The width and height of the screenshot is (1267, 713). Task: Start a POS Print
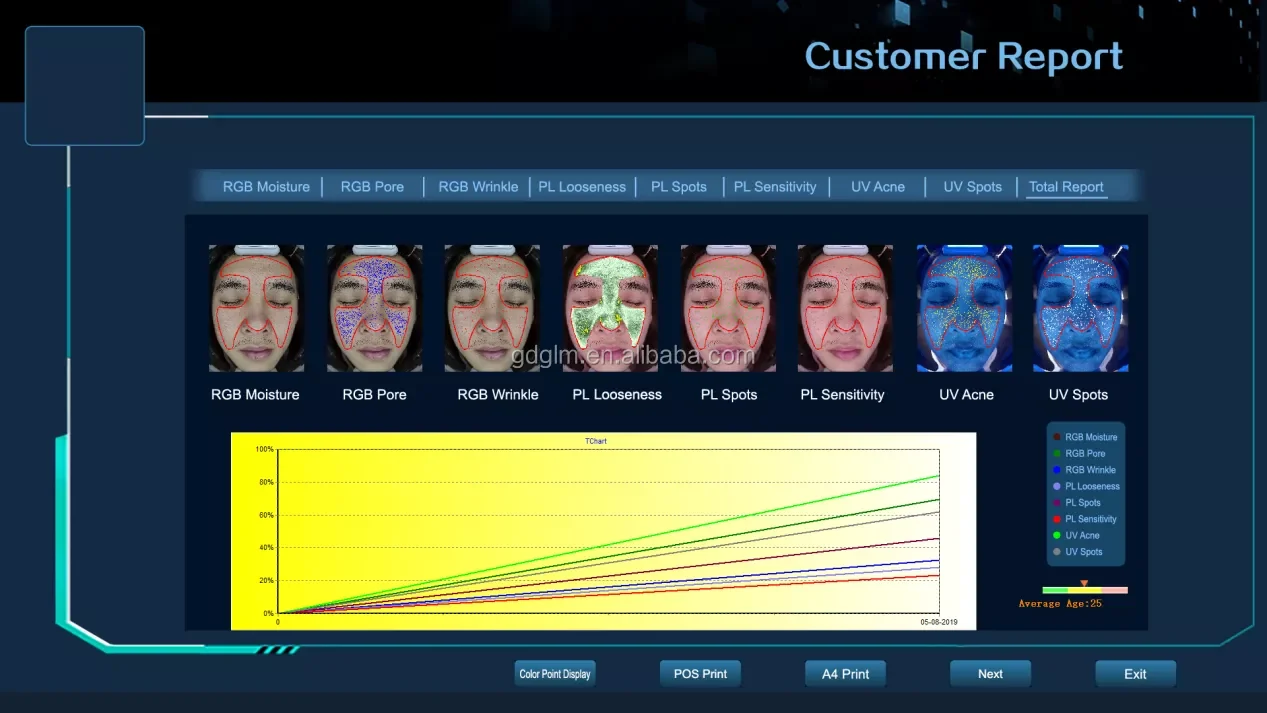pos(700,673)
